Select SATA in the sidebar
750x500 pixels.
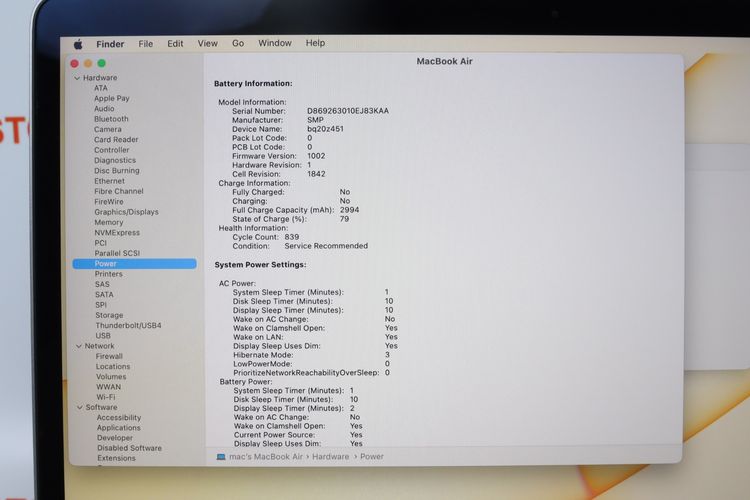[x=104, y=295]
